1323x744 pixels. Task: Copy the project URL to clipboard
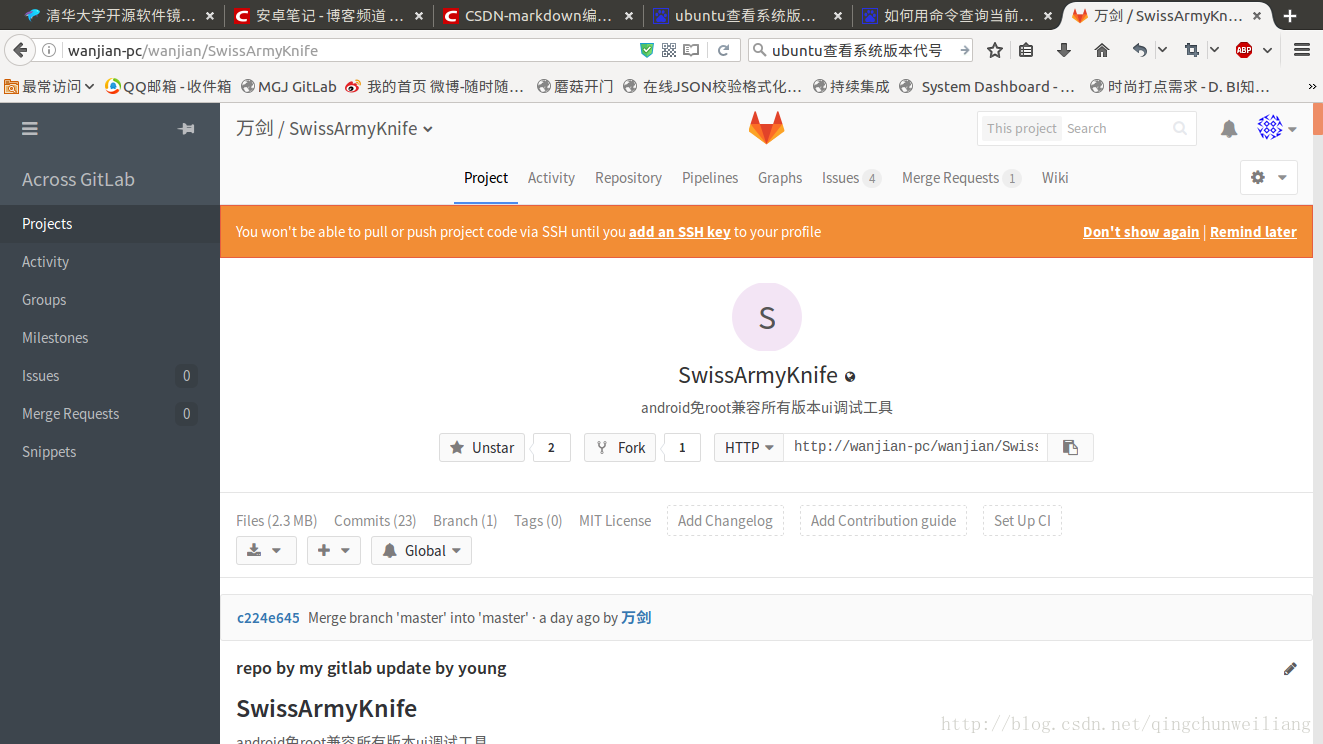(x=1070, y=447)
